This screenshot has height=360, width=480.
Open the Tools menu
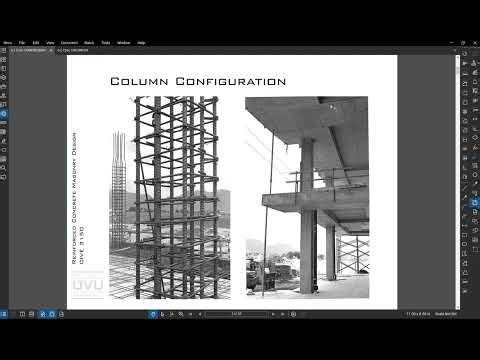tap(106, 43)
